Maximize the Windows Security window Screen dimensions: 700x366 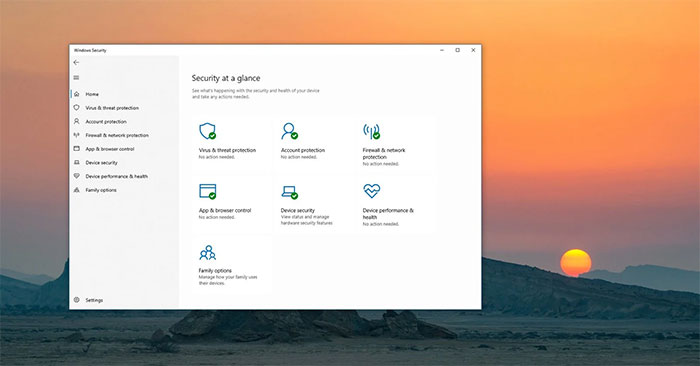point(458,50)
